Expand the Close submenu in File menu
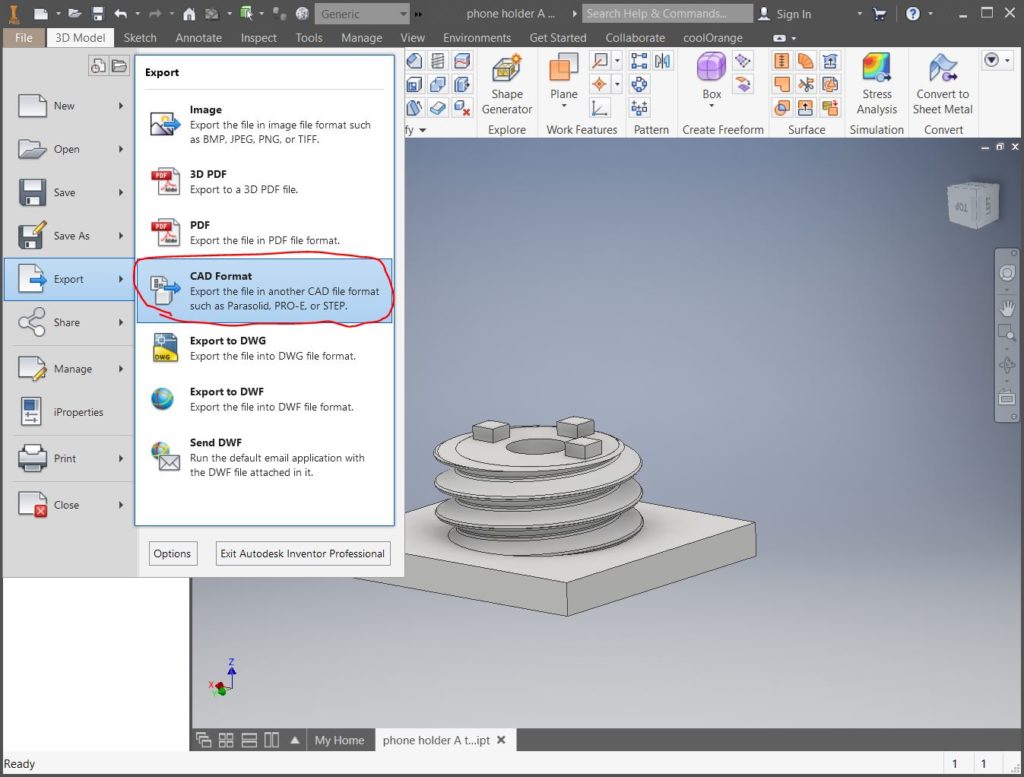The image size is (1024, 777). [x=70, y=505]
